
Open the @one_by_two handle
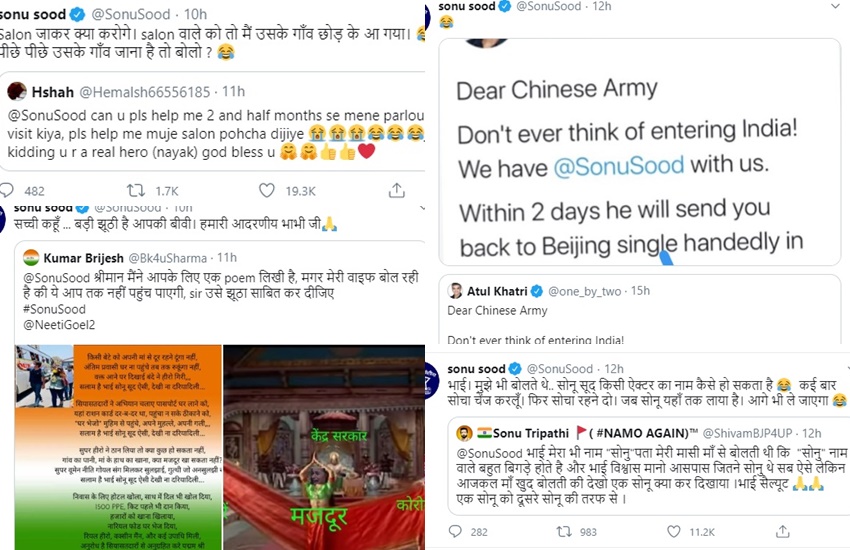[x=584, y=291]
